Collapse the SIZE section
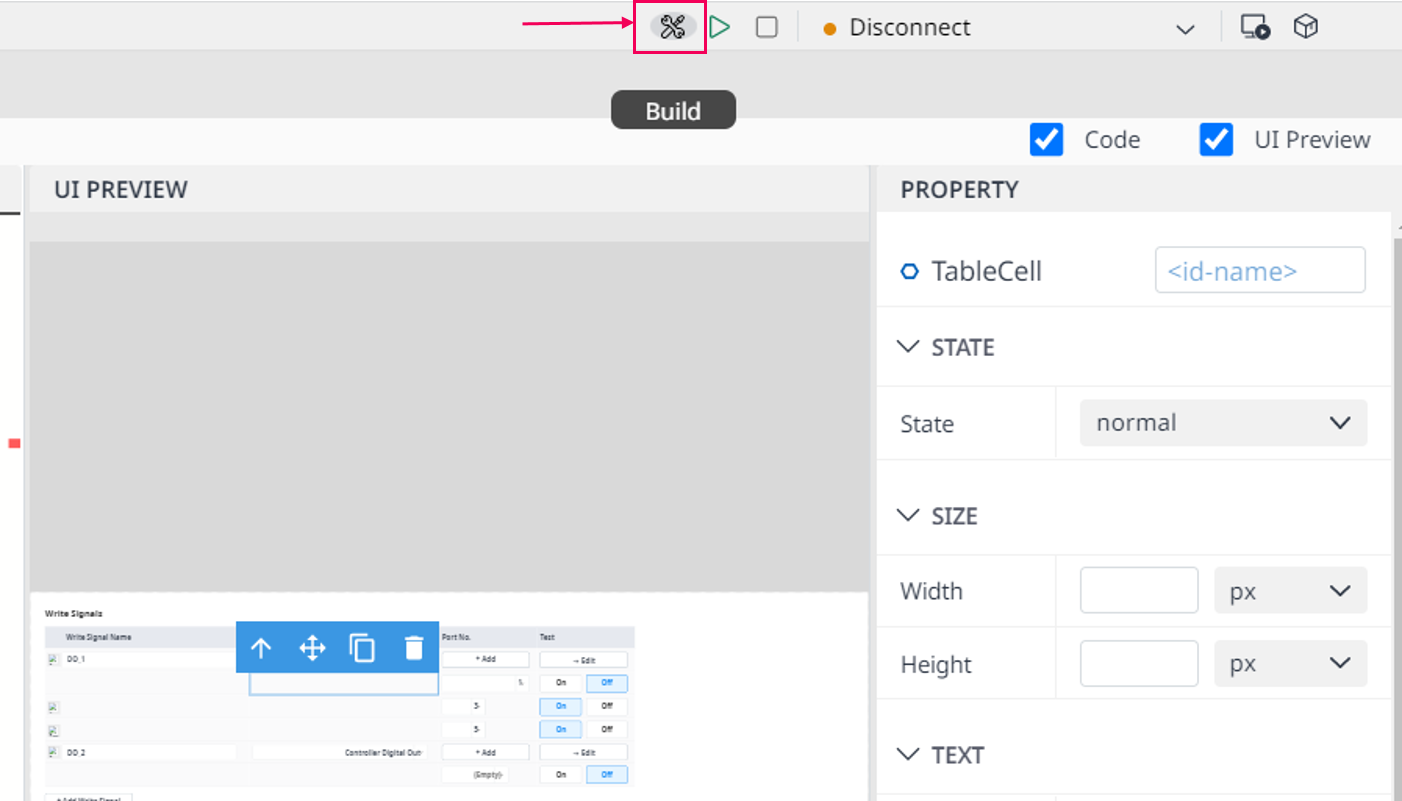The height and width of the screenshot is (801, 1402). click(908, 516)
